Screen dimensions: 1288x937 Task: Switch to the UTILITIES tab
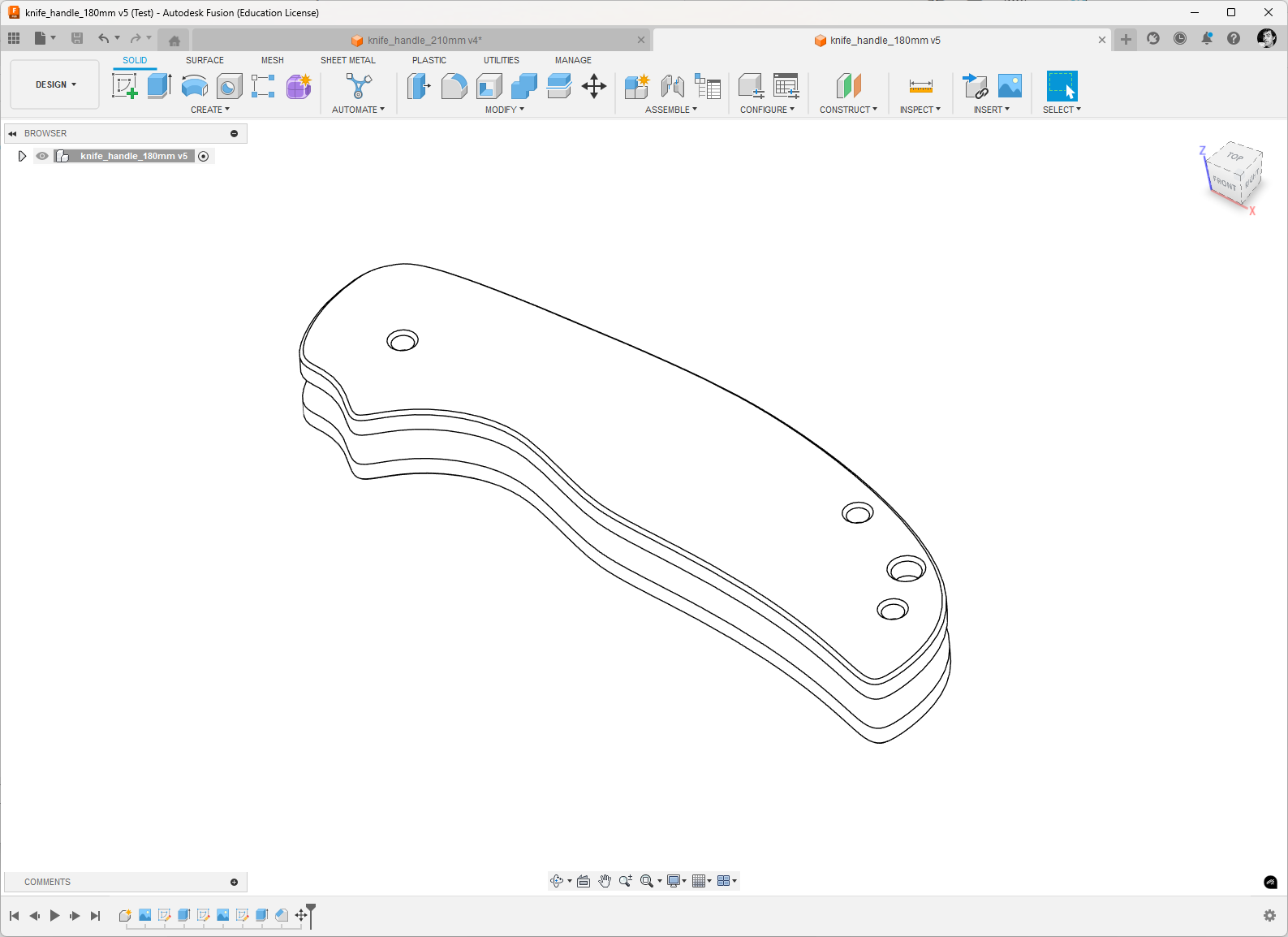[502, 60]
